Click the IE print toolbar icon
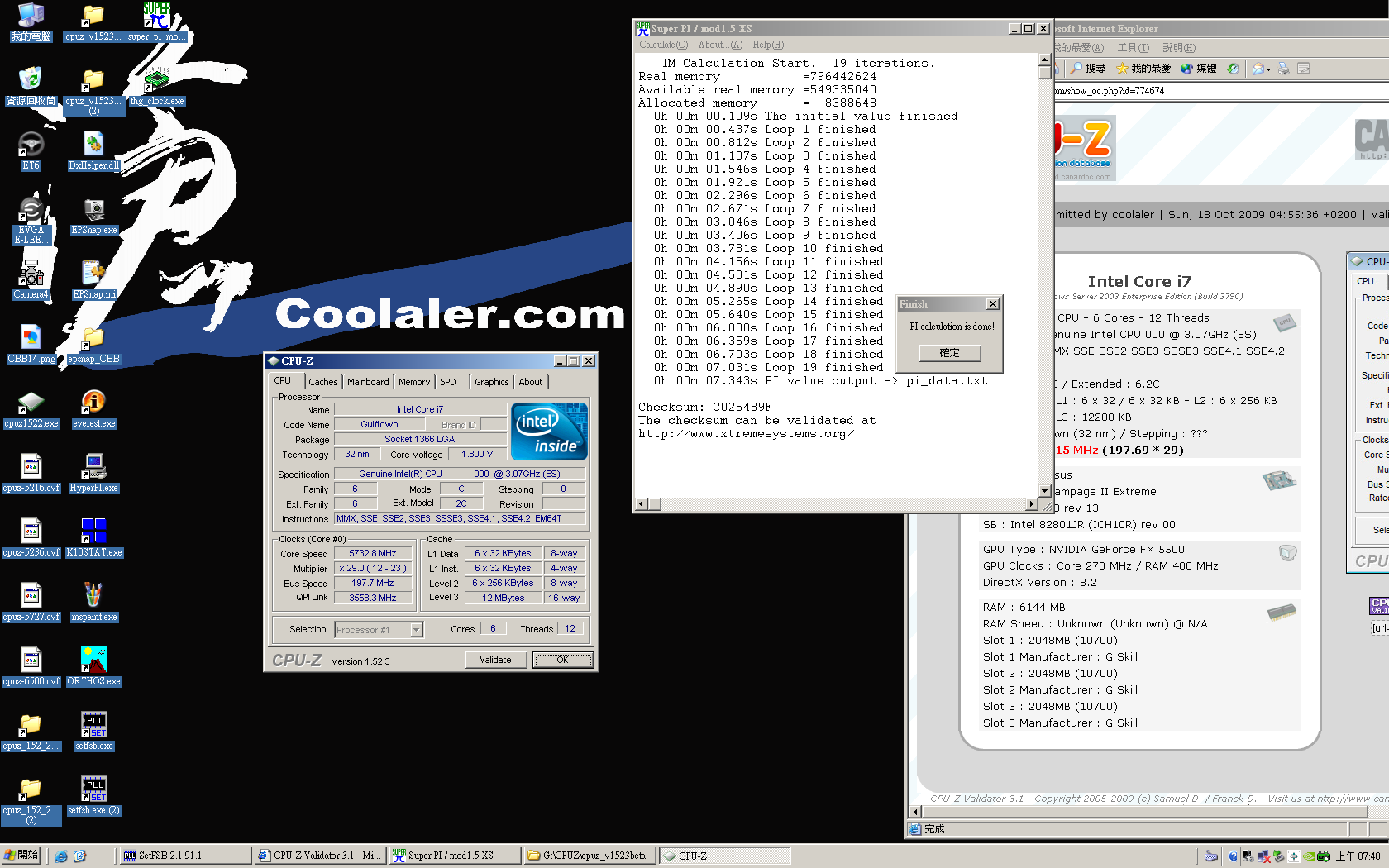This screenshot has width=1389, height=868. coord(1284,69)
